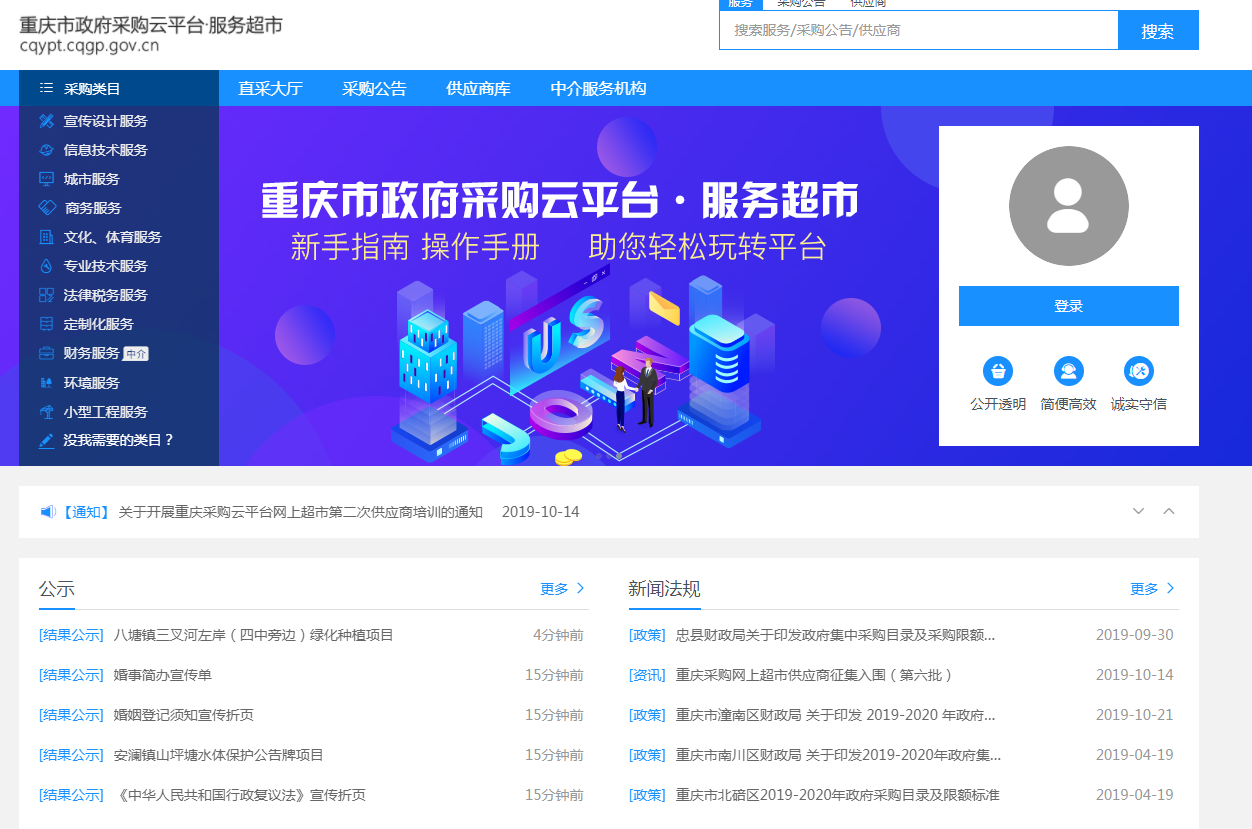The width and height of the screenshot is (1252, 829).
Task: Click the blue 登录 button
Action: point(1068,306)
